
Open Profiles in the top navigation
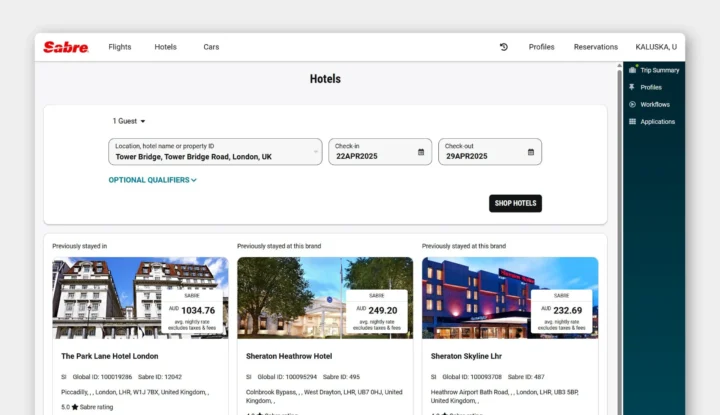(x=541, y=47)
